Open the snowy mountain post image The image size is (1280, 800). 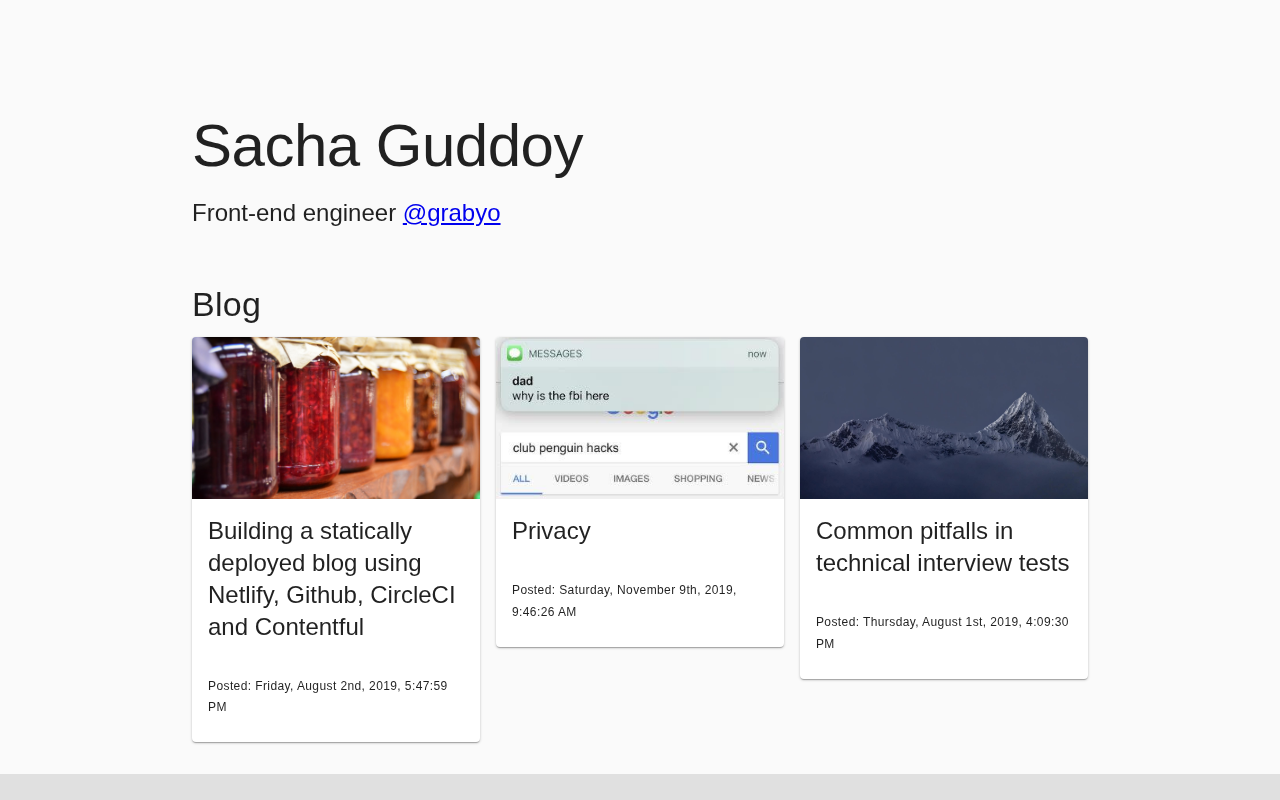944,418
